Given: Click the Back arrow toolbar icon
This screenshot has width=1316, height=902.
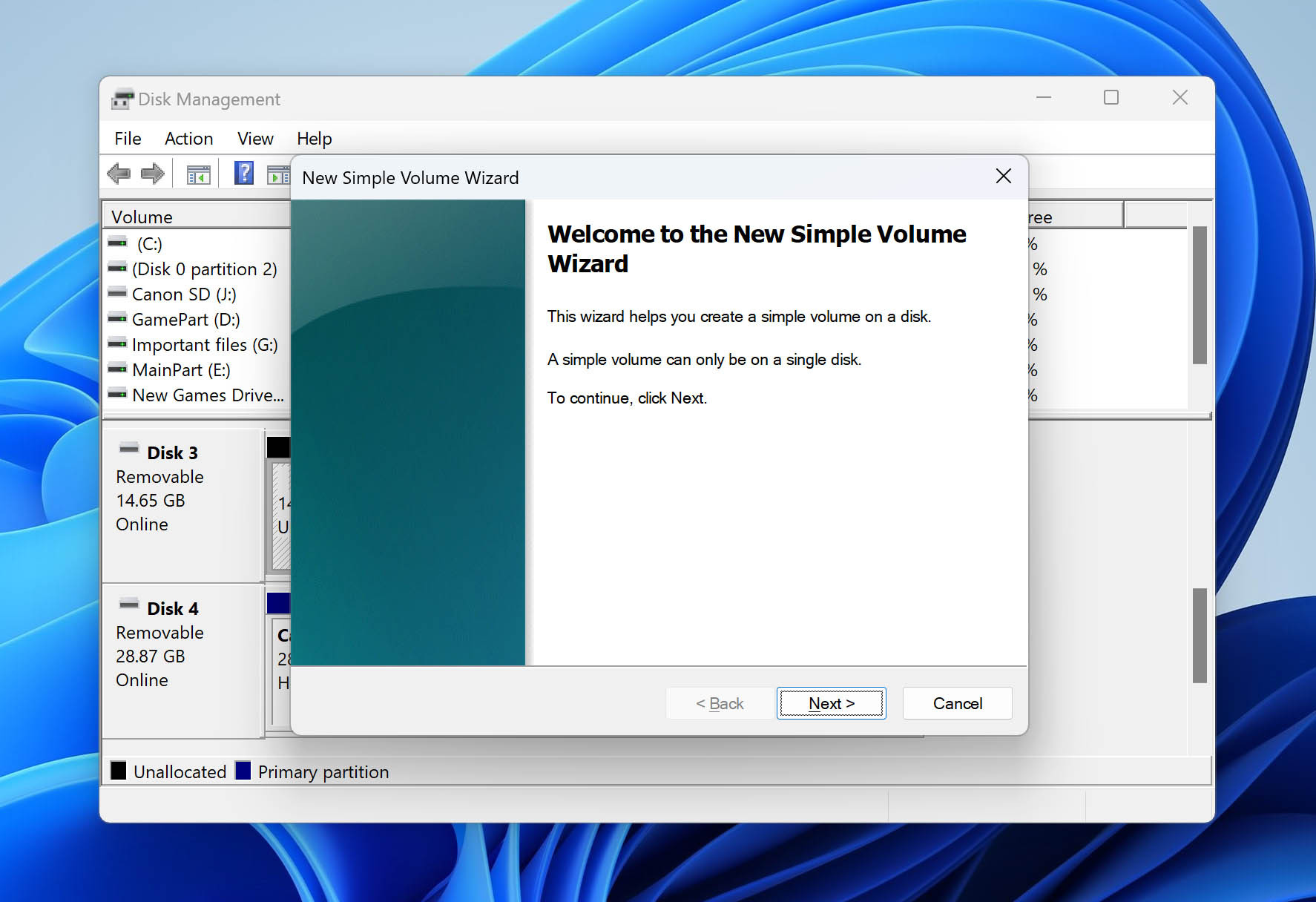Looking at the screenshot, I should (119, 174).
